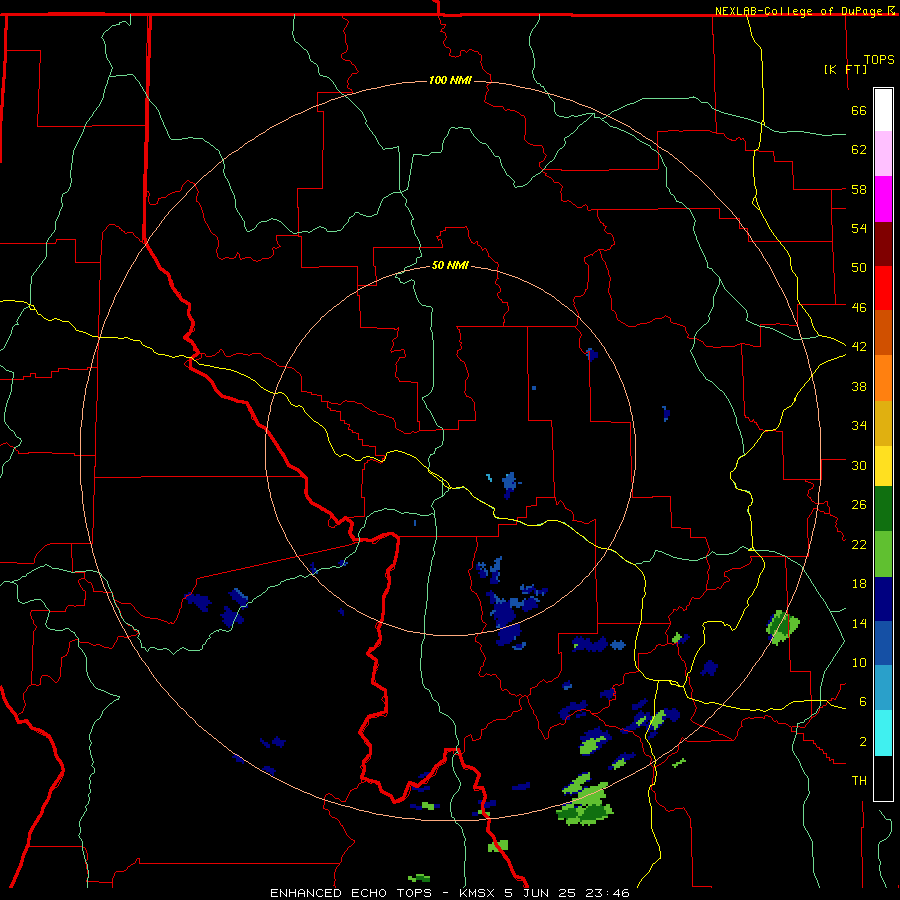Select the 50 NMI range ring label
Image resolution: width=900 pixels, height=900 pixels.
450,265
